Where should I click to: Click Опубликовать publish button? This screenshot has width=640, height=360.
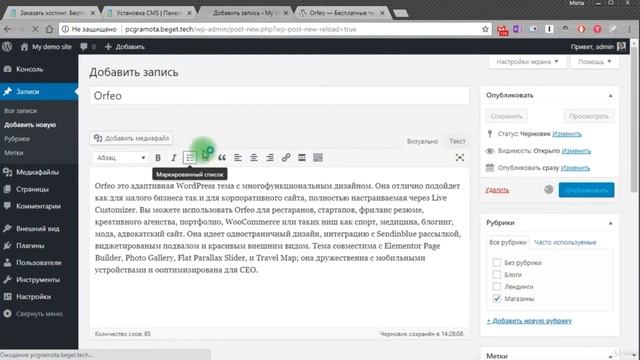[x=586, y=190]
